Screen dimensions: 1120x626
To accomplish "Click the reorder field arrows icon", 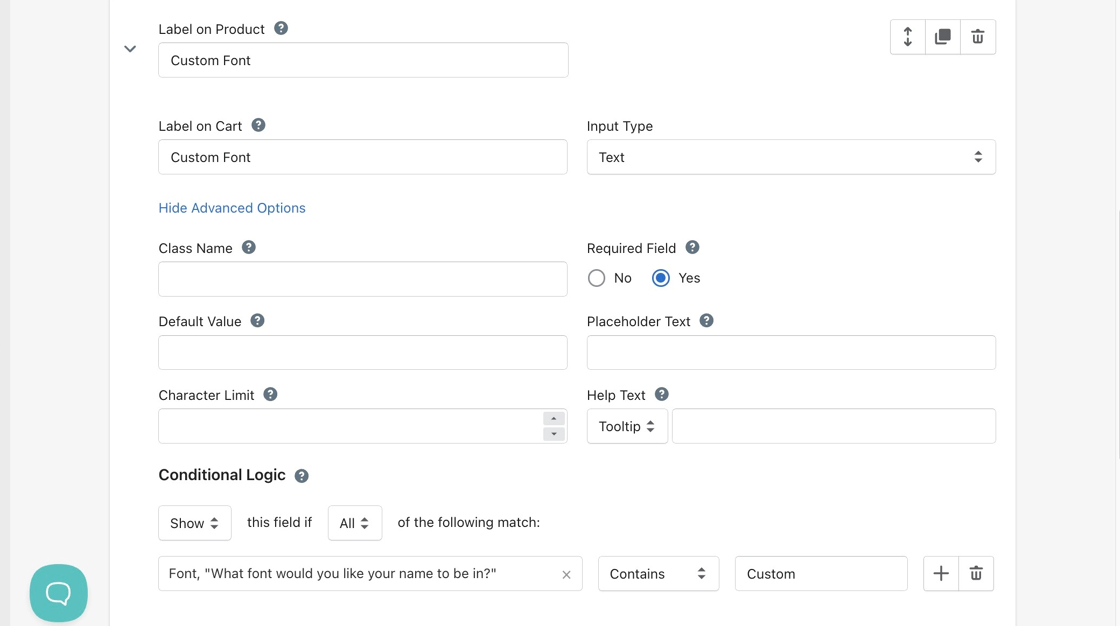I will [908, 37].
